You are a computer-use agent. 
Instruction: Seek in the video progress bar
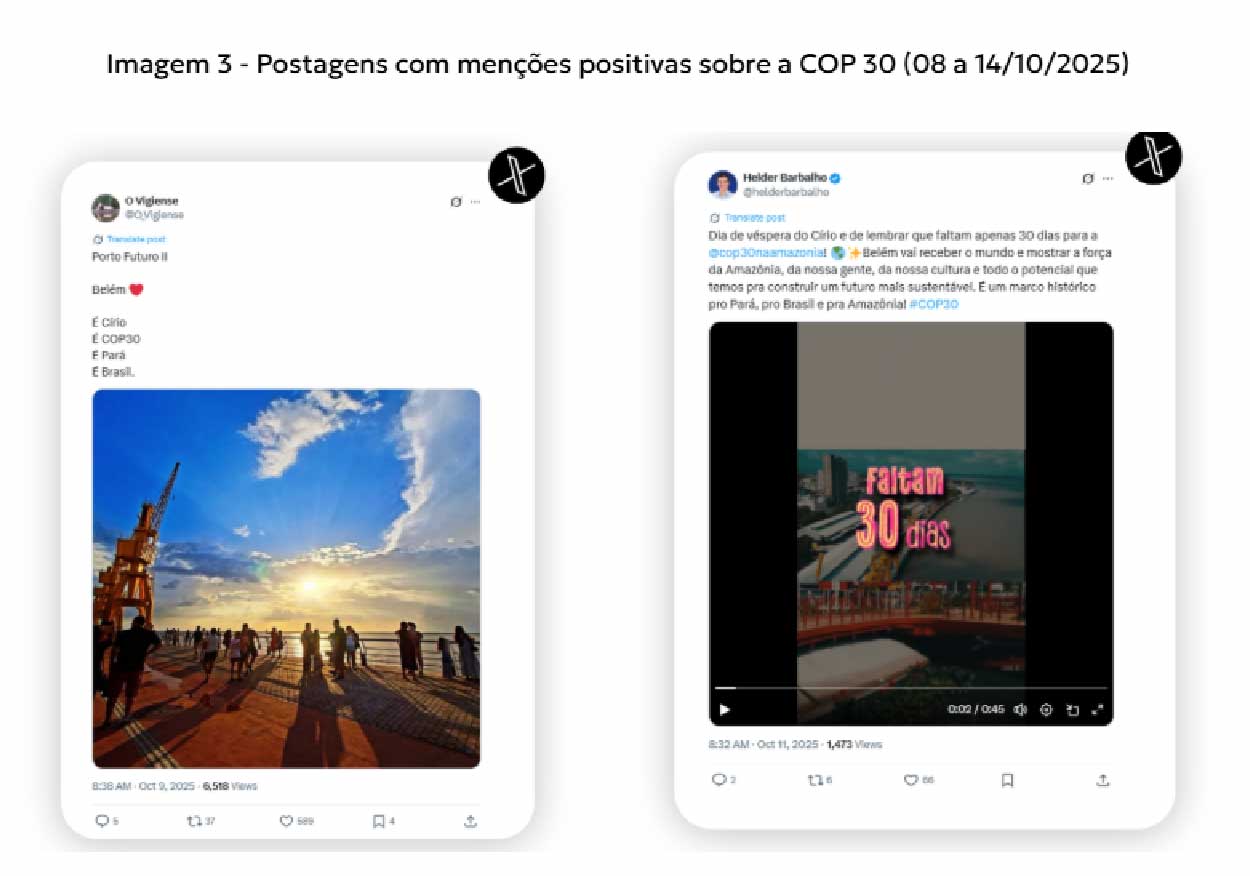(x=911, y=688)
